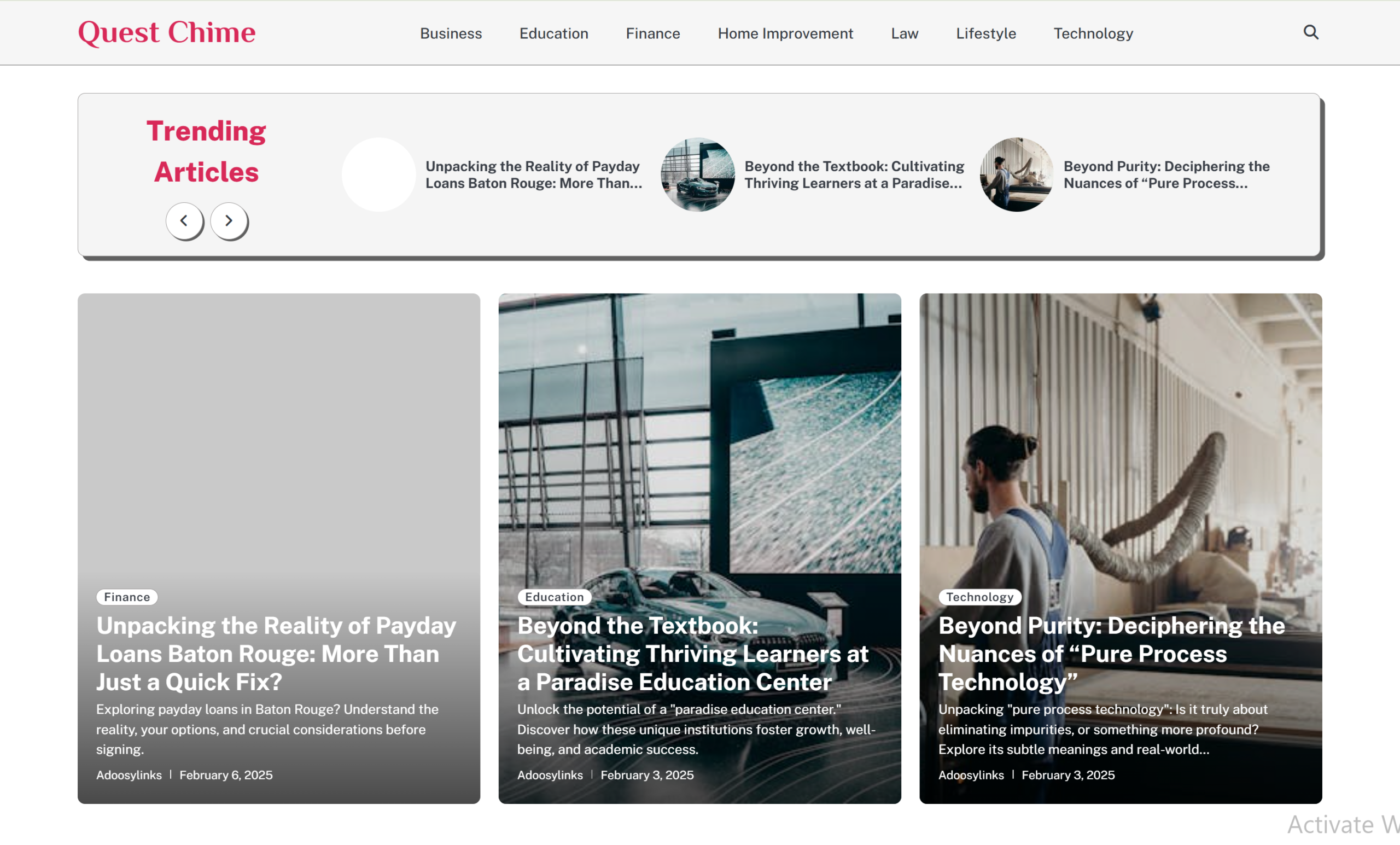
Task: Click the previous trending articles arrow
Action: click(184, 220)
